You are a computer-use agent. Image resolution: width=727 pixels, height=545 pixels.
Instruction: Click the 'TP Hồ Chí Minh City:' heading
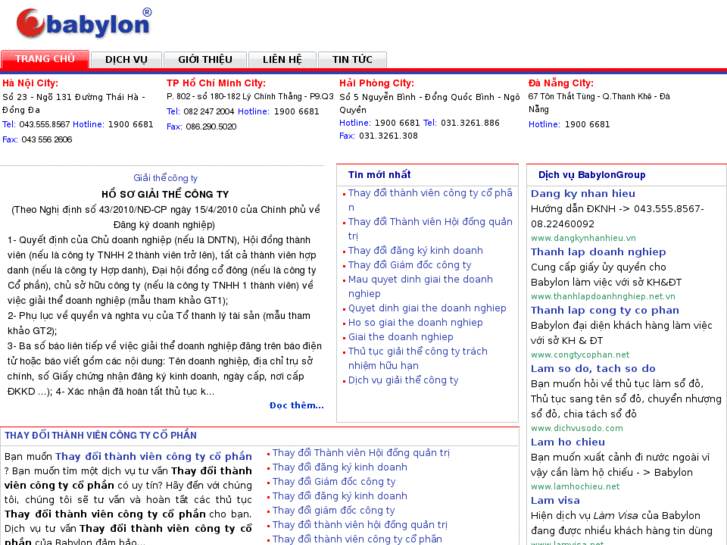pos(216,83)
